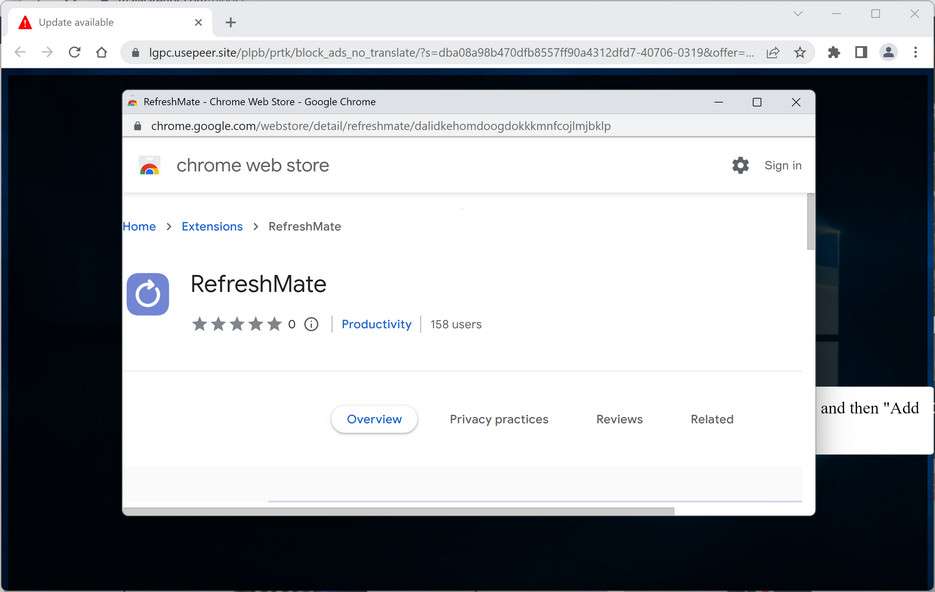This screenshot has height=592, width=935.
Task: Click the popup's horizontal scrollbar
Action: pyautogui.click(x=398, y=511)
